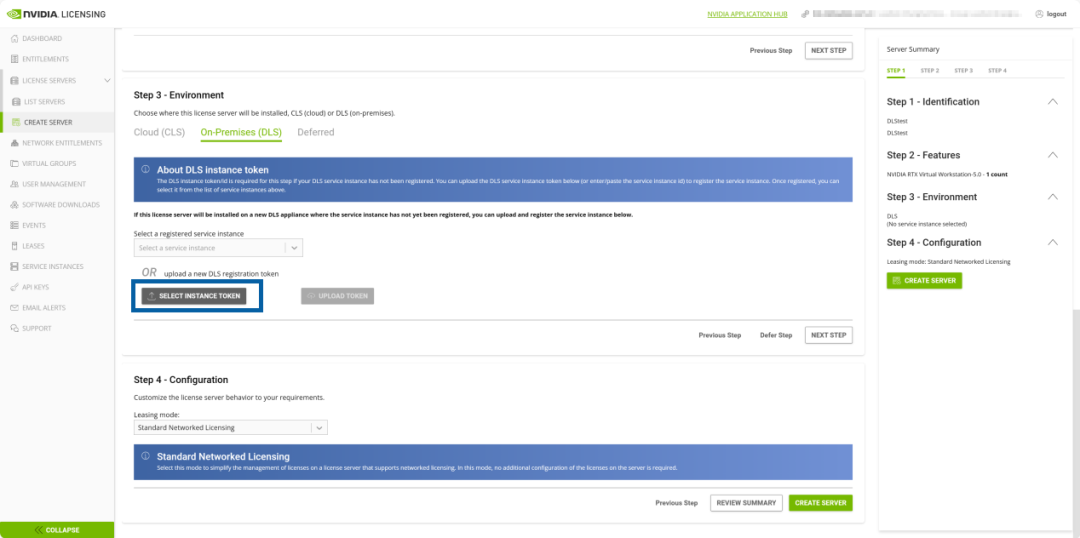Select Step 1 tab in Server Summary
Viewport: 1080px width, 538px height.
coord(896,71)
